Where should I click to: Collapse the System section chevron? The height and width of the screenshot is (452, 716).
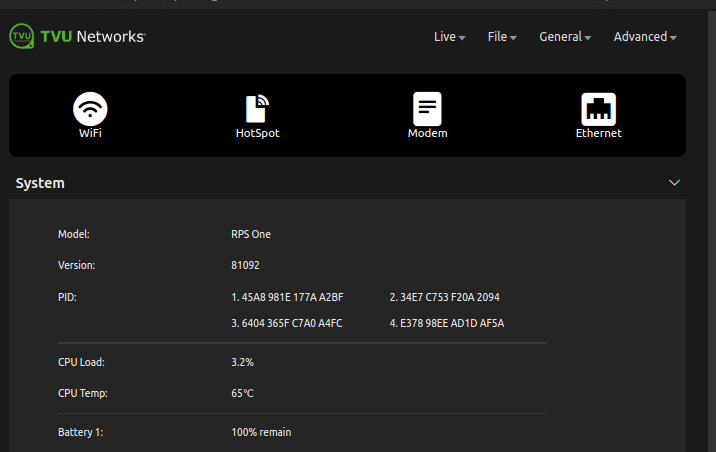[674, 183]
